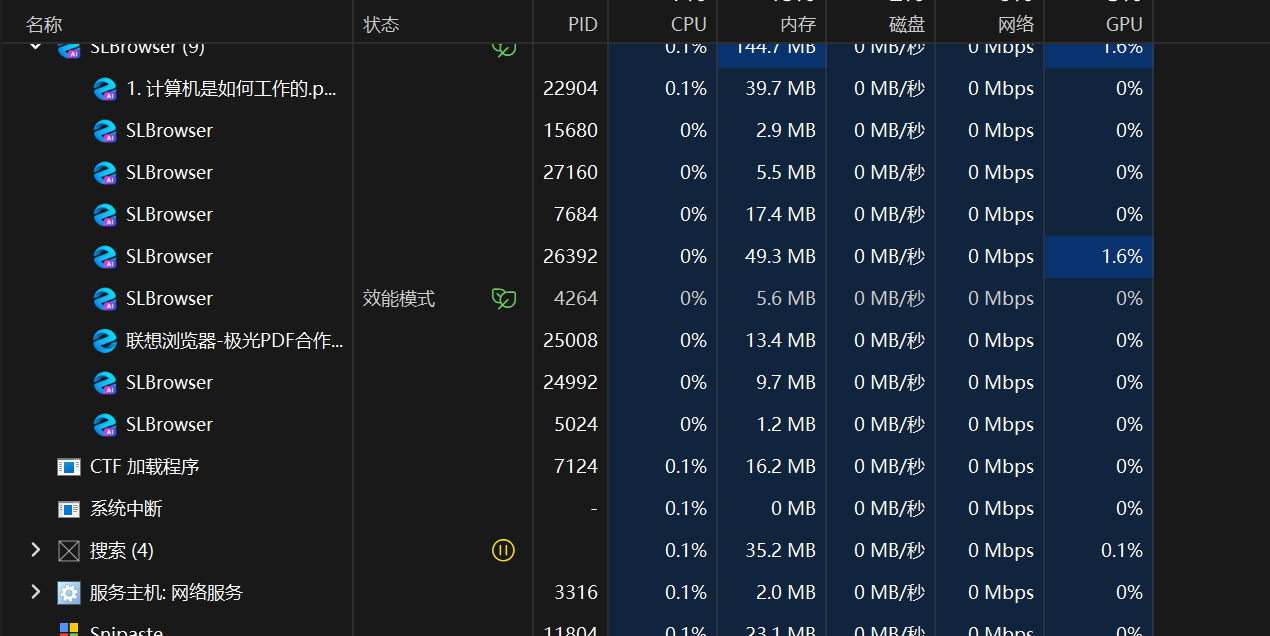Click the 效能模式 status text
This screenshot has width=1270, height=636.
click(399, 299)
